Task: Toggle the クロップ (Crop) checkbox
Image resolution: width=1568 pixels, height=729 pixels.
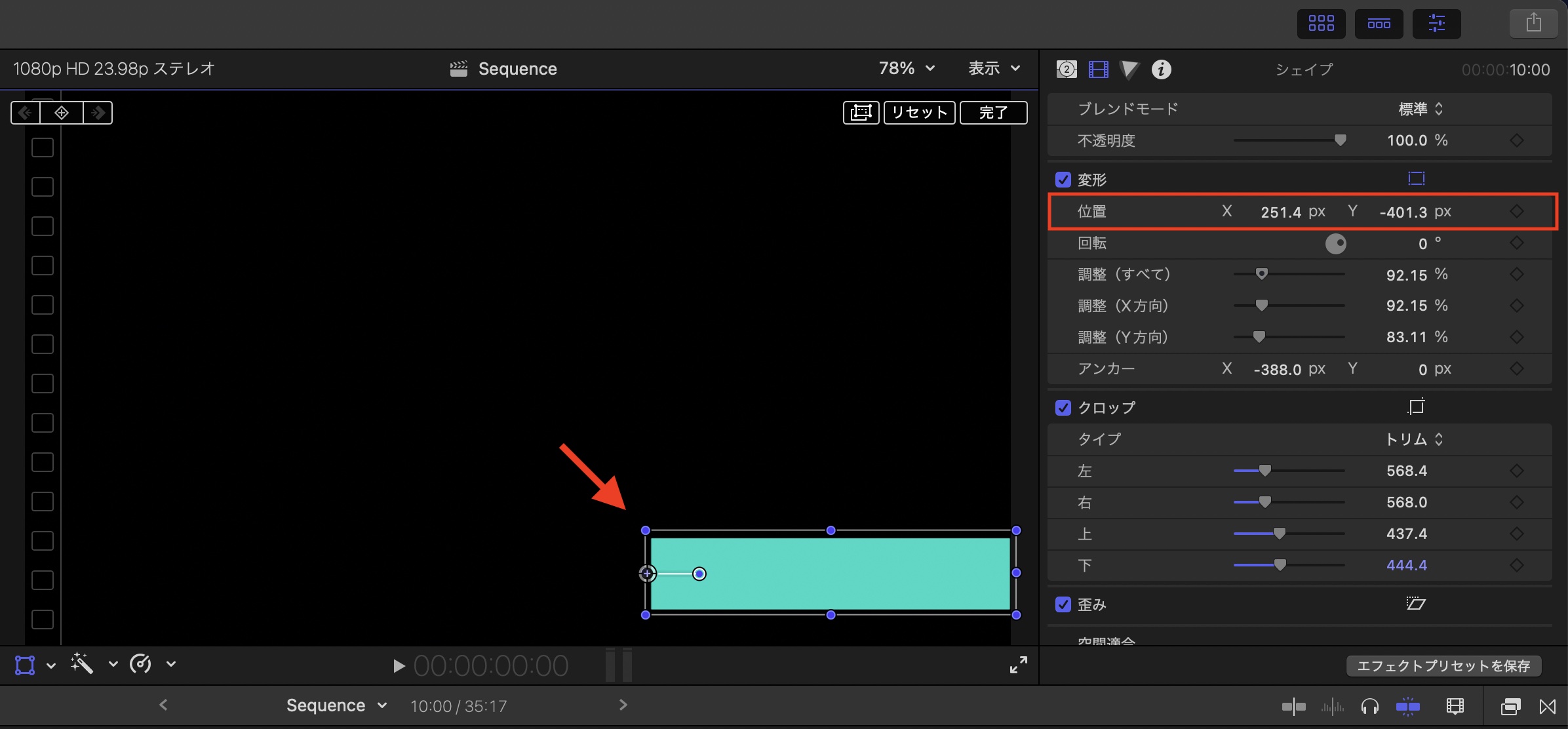Action: [x=1063, y=408]
